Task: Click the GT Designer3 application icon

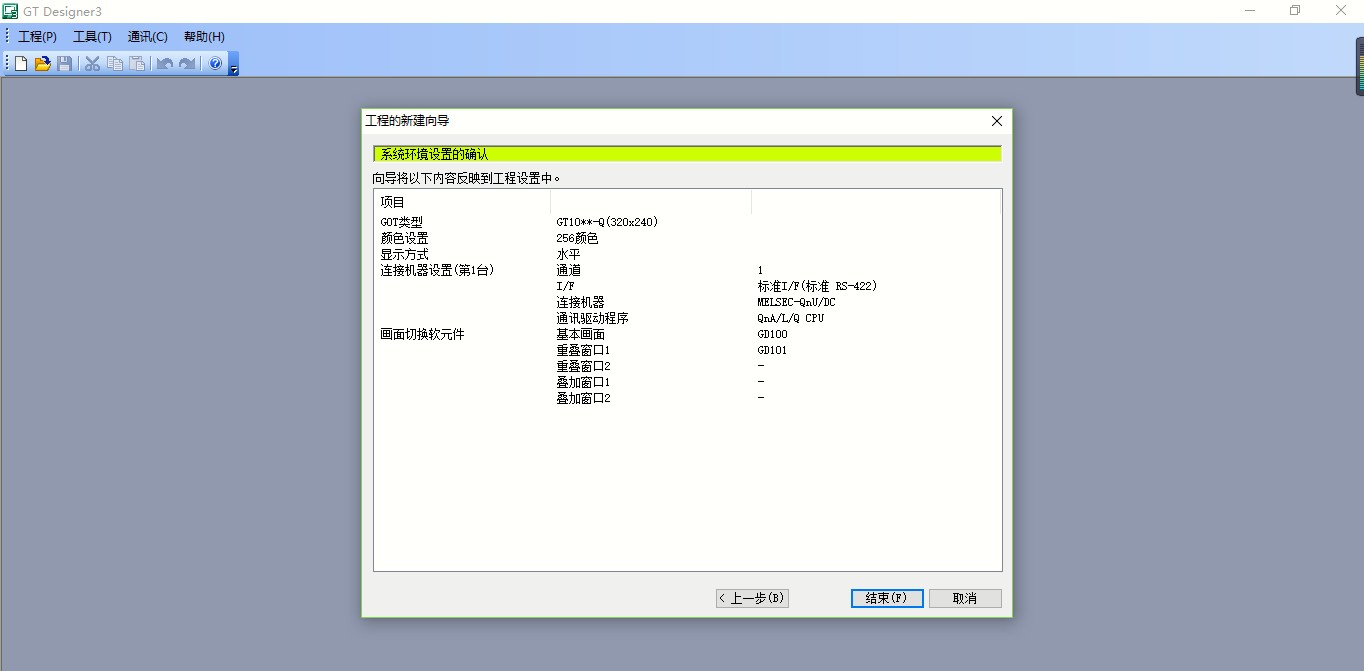Action: tap(9, 11)
